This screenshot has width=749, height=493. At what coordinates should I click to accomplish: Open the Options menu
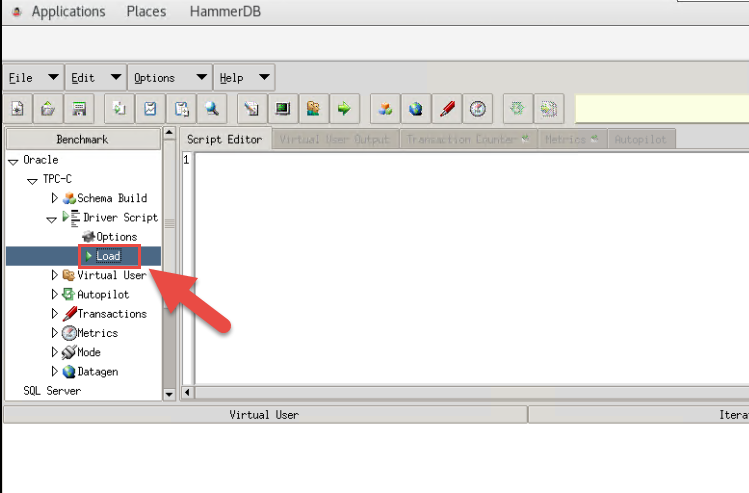(x=170, y=77)
